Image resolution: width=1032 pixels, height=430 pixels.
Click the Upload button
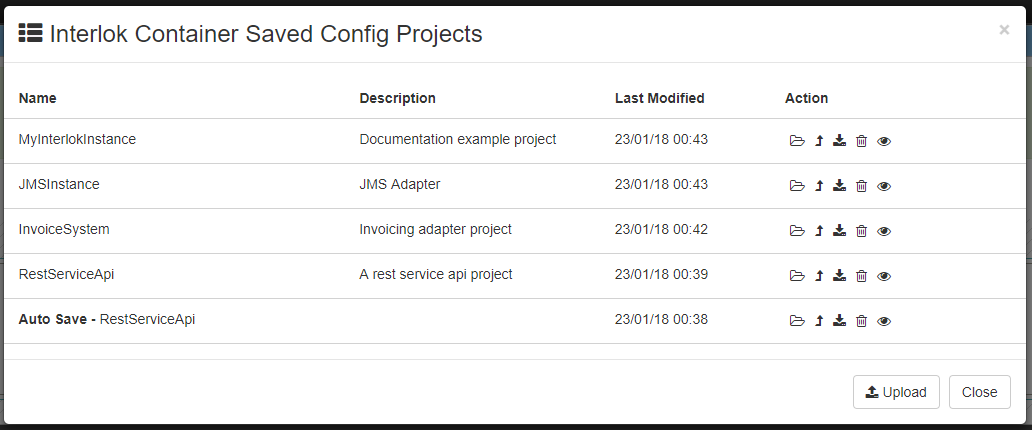896,392
